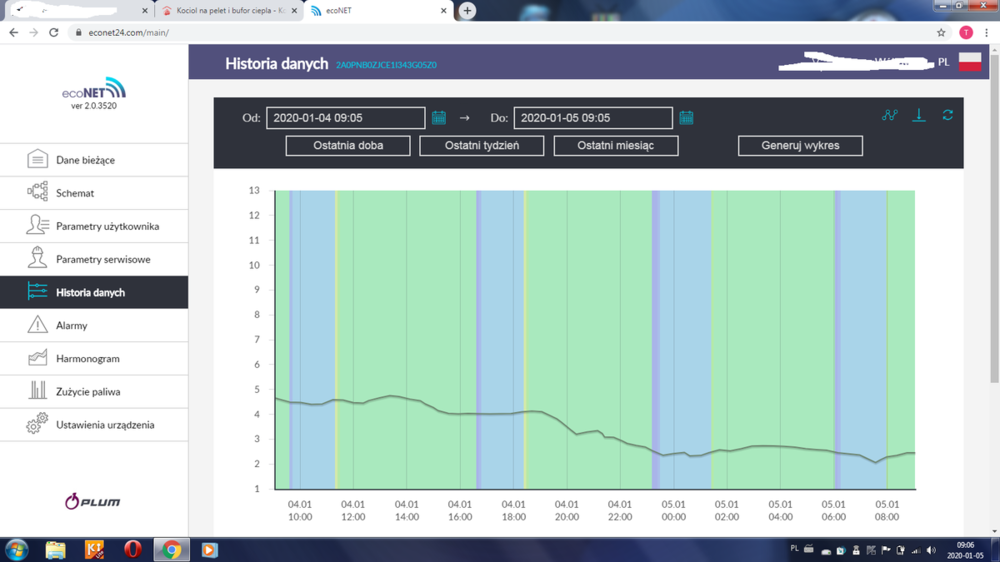
Task: Open the start date calendar picker
Action: (x=439, y=118)
